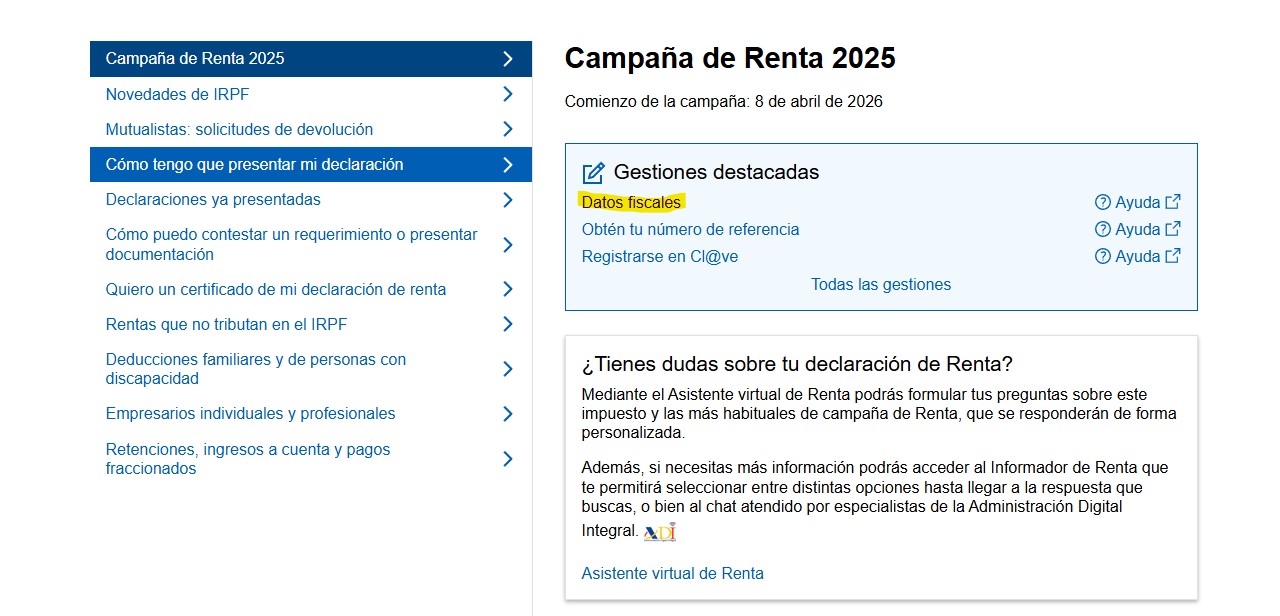Image resolution: width=1280 pixels, height=616 pixels.
Task: Open Cómo puedo contestar un requerimiento item
Action: click(311, 244)
